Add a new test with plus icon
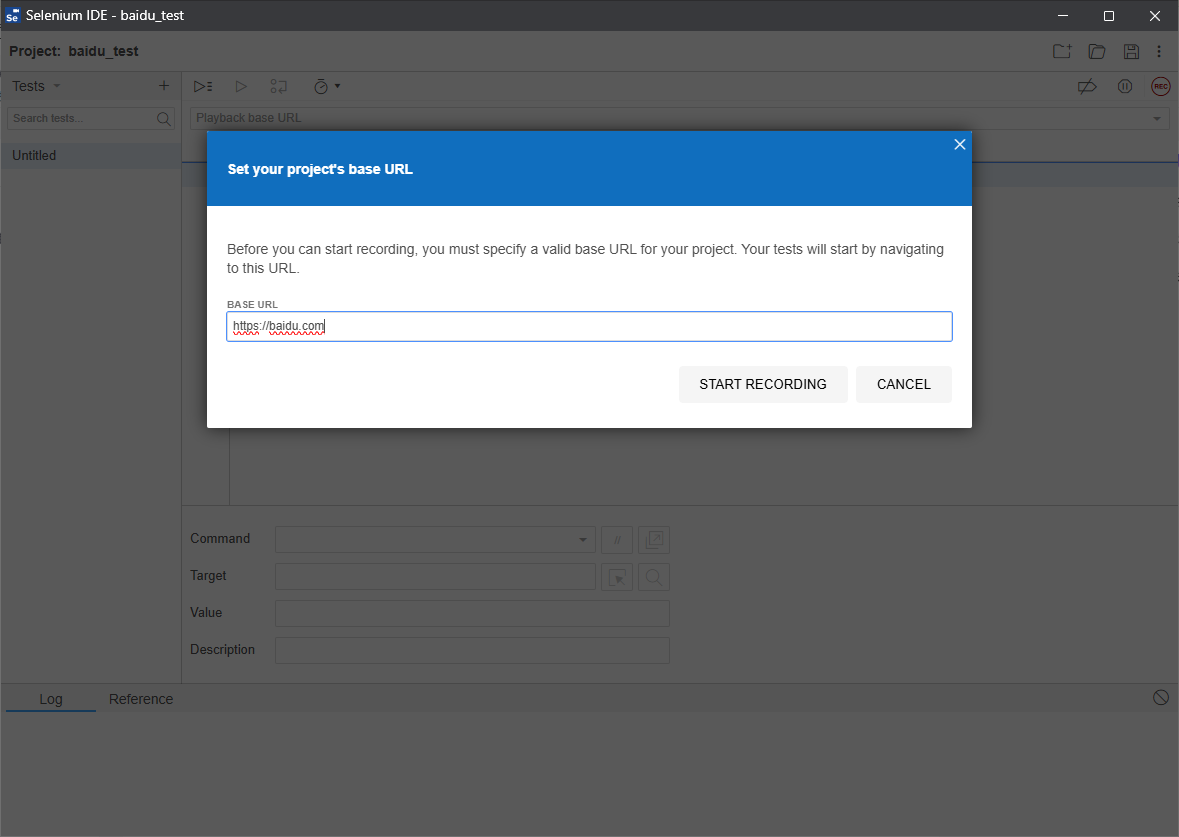 [164, 86]
